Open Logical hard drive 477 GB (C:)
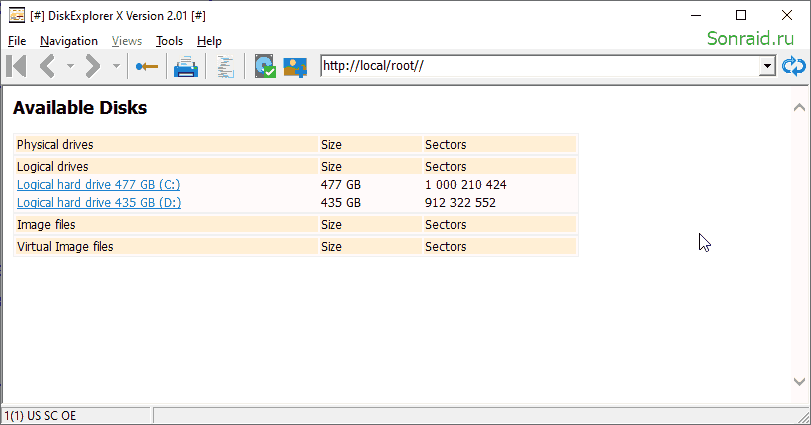811x425 pixels. (98, 185)
